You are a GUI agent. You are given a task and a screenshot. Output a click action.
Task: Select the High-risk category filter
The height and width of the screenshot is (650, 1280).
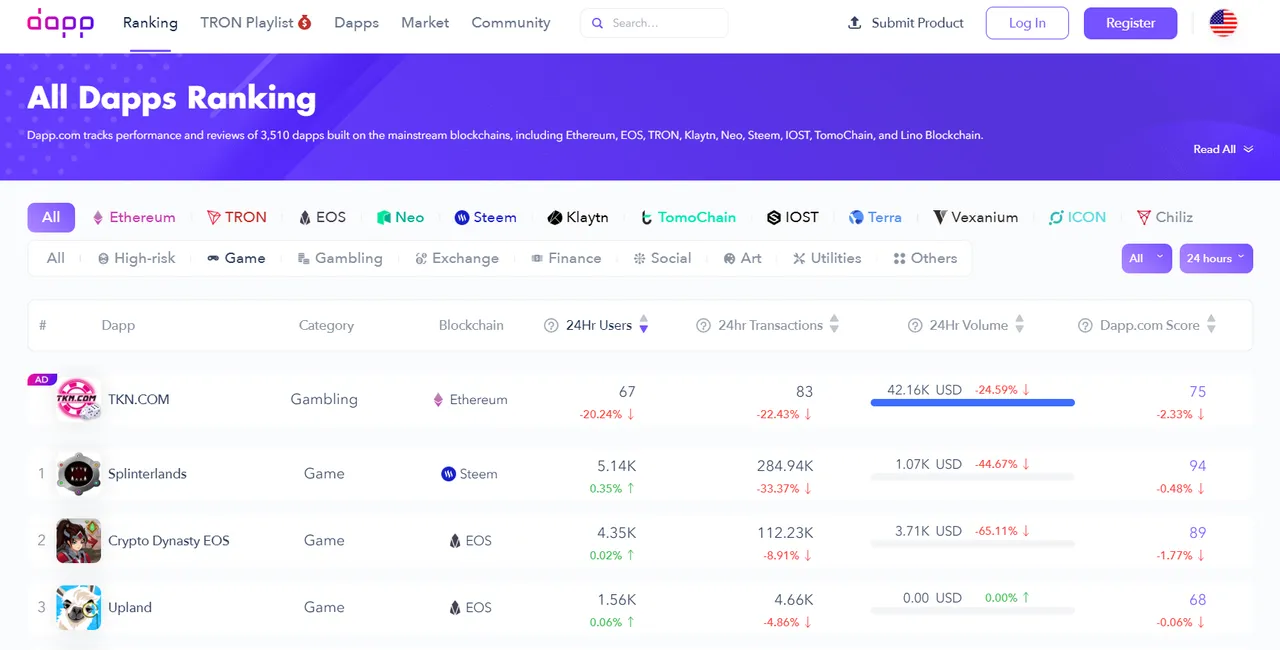pyautogui.click(x=136, y=258)
